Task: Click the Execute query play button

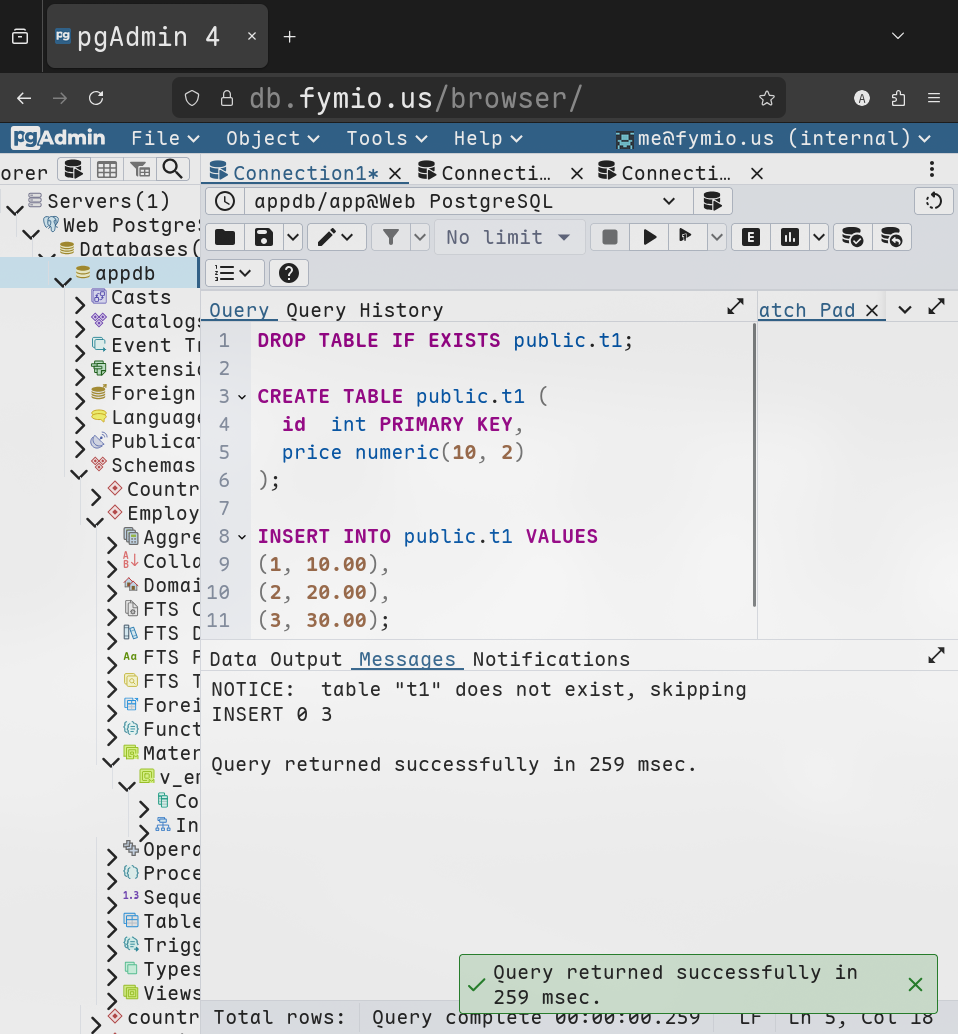Action: click(650, 237)
